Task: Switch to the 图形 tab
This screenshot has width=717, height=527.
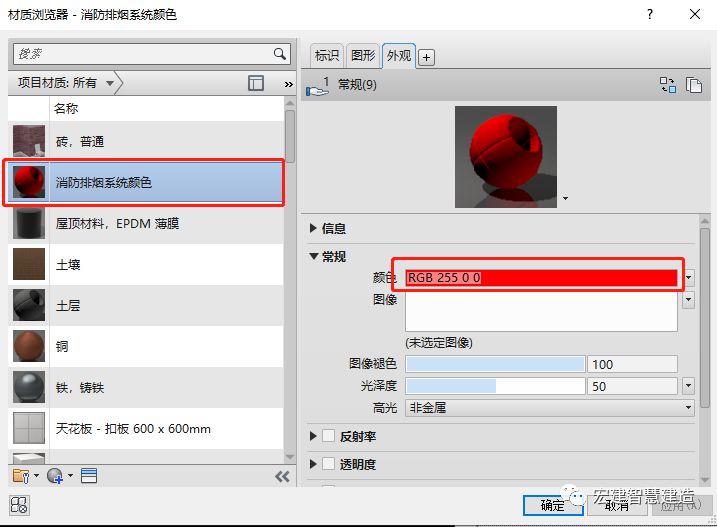Action: click(363, 56)
